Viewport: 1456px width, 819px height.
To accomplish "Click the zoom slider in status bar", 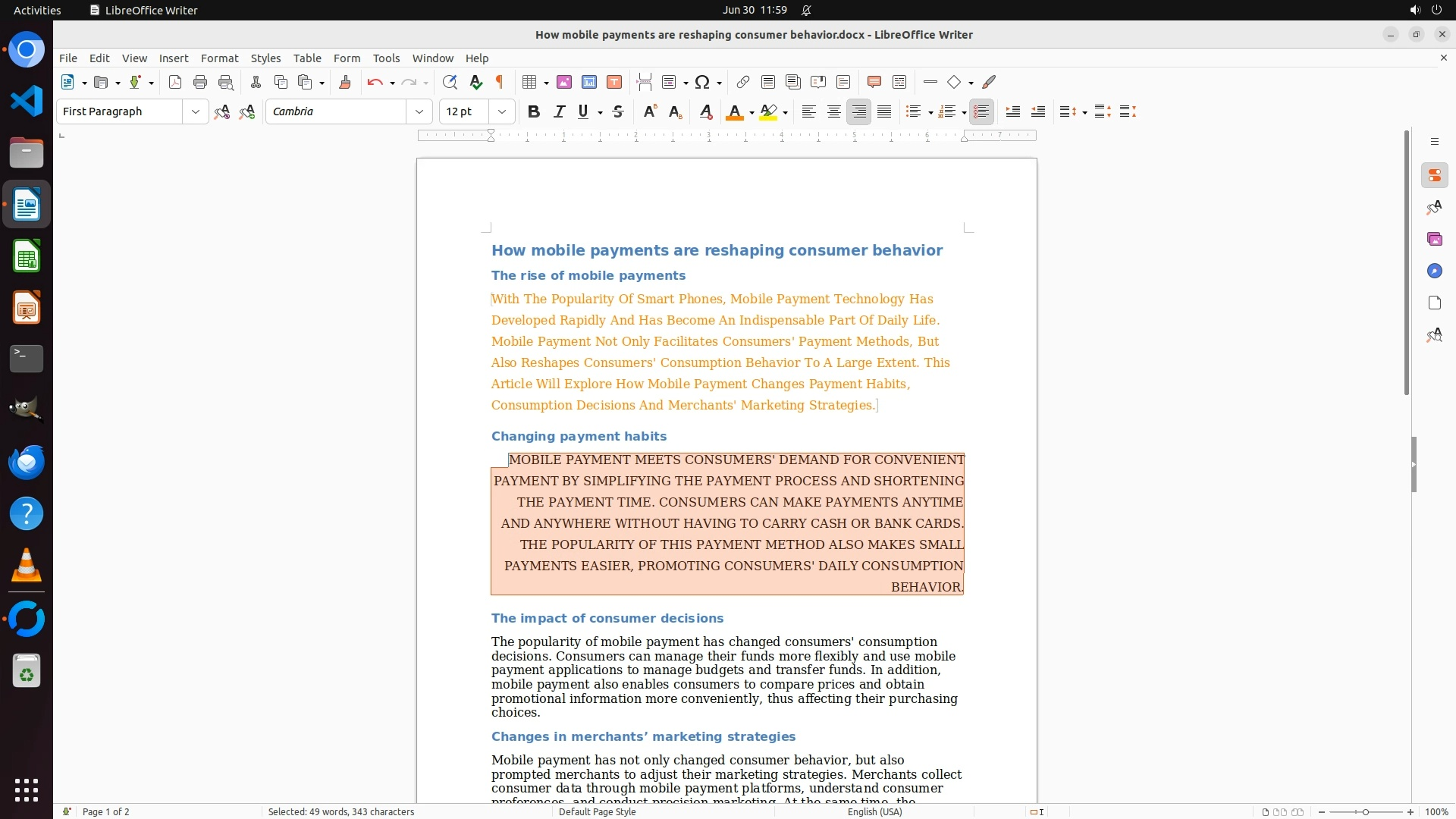I will click(x=1365, y=811).
